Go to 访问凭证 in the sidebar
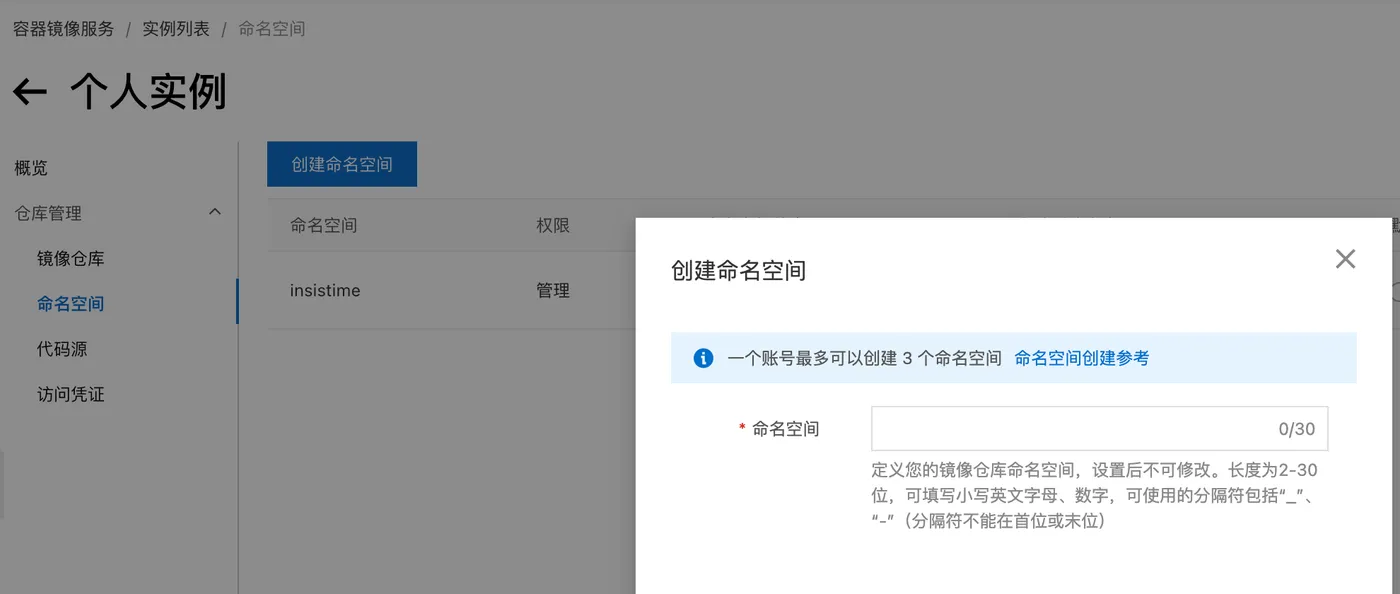 (71, 395)
